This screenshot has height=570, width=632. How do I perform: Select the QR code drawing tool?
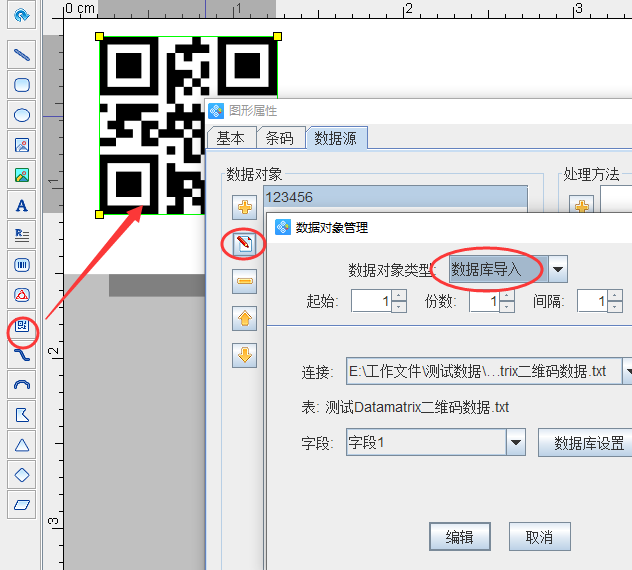pos(21,325)
